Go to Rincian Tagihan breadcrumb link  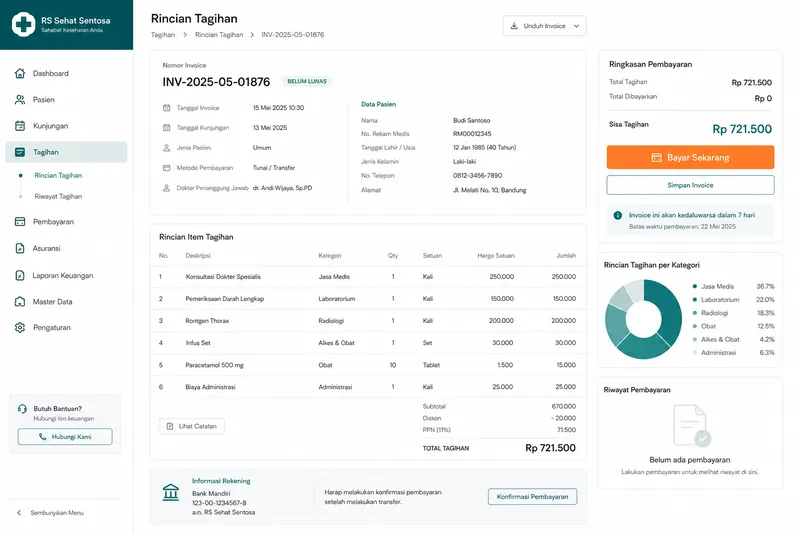click(x=219, y=35)
